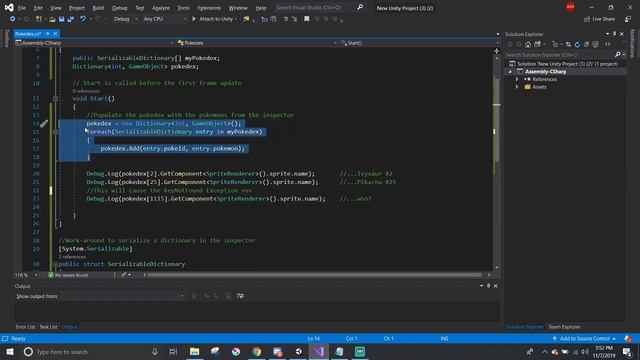
Task: Click the Search Solution Explorer input field
Action: click(559, 54)
